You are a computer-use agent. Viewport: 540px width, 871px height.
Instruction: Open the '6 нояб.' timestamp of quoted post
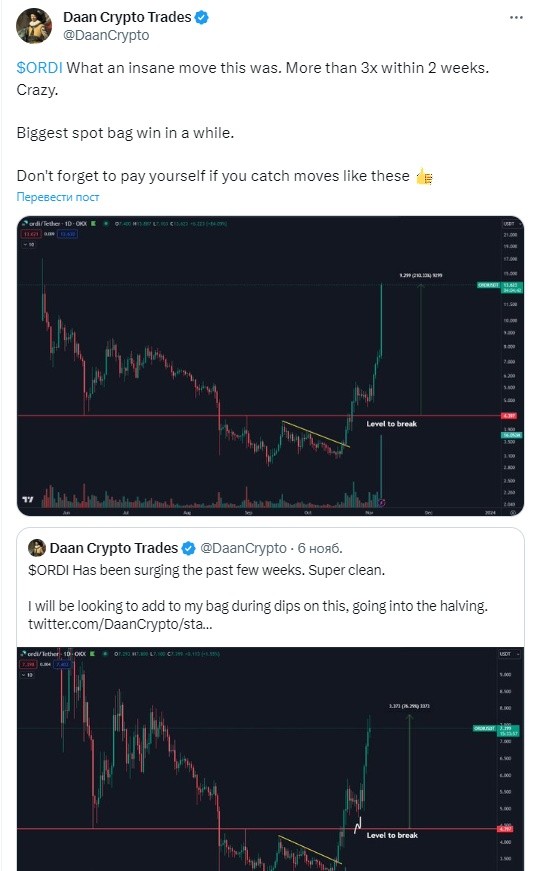click(x=320, y=548)
